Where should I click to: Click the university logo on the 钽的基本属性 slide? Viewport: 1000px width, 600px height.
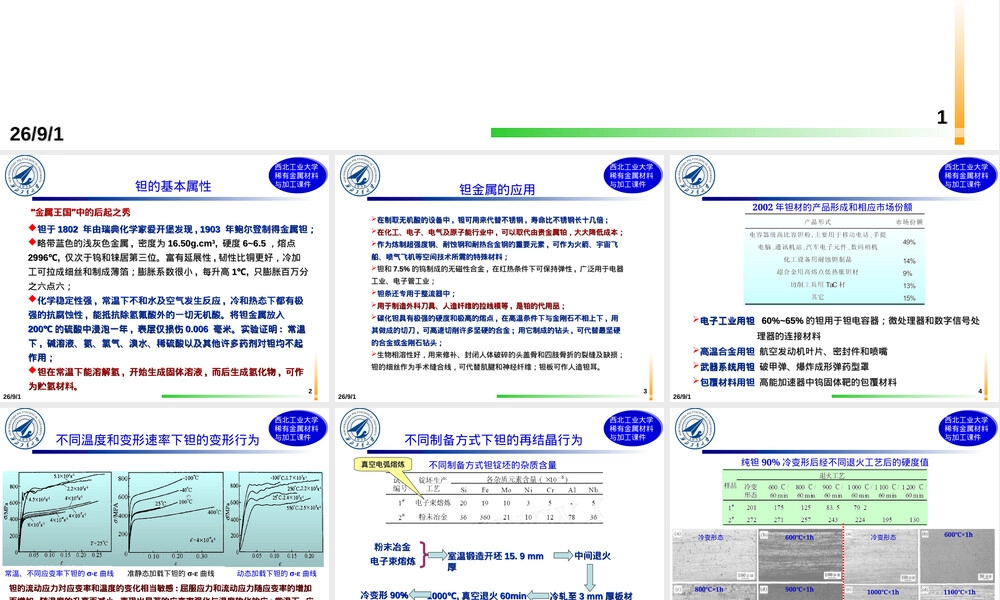click(25, 176)
